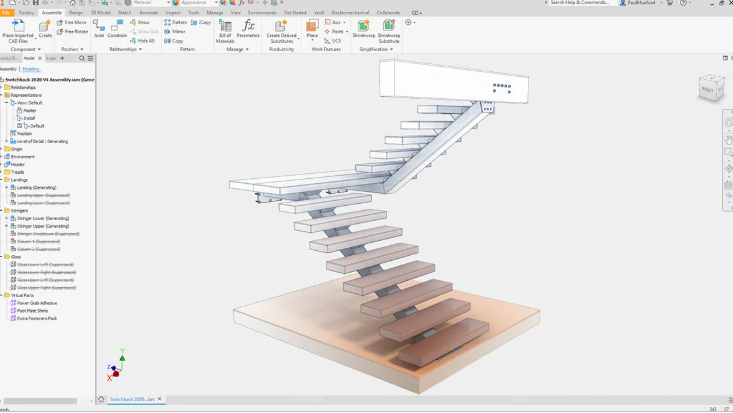Expand Level of Detail : Generating node
Image resolution: width=733 pixels, height=413 pixels.
pos(7,141)
